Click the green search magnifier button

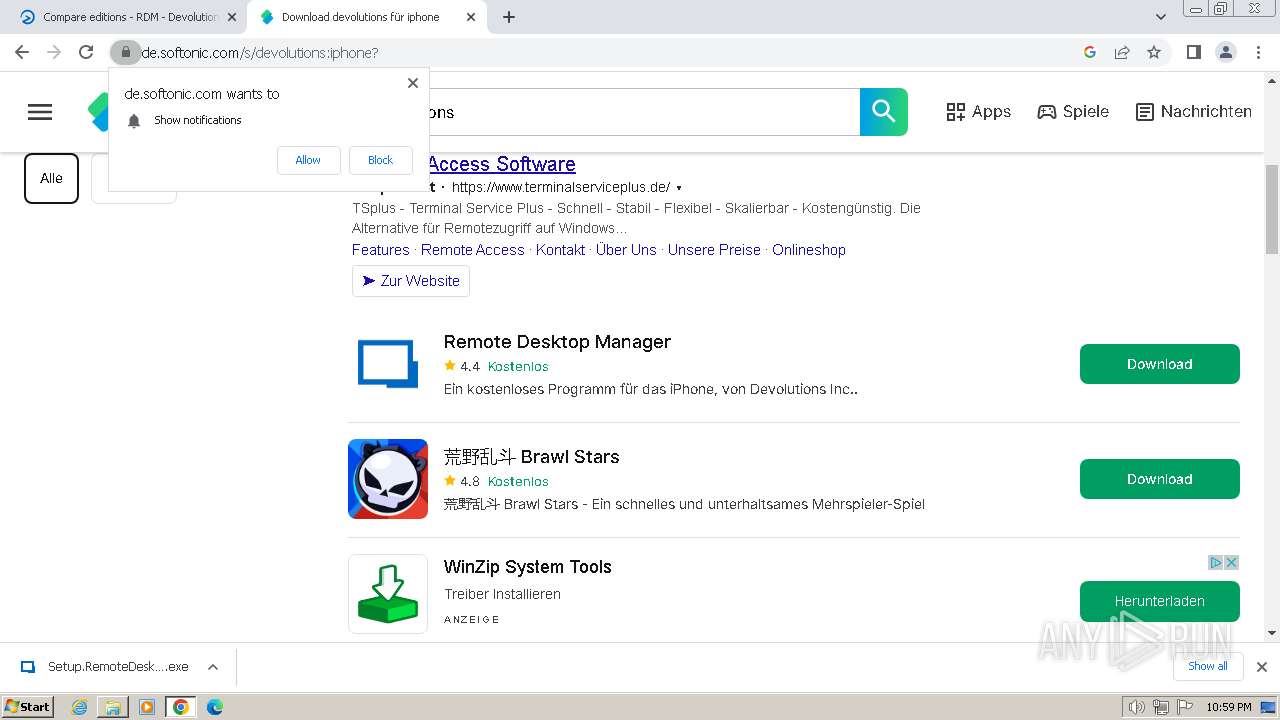click(x=884, y=112)
